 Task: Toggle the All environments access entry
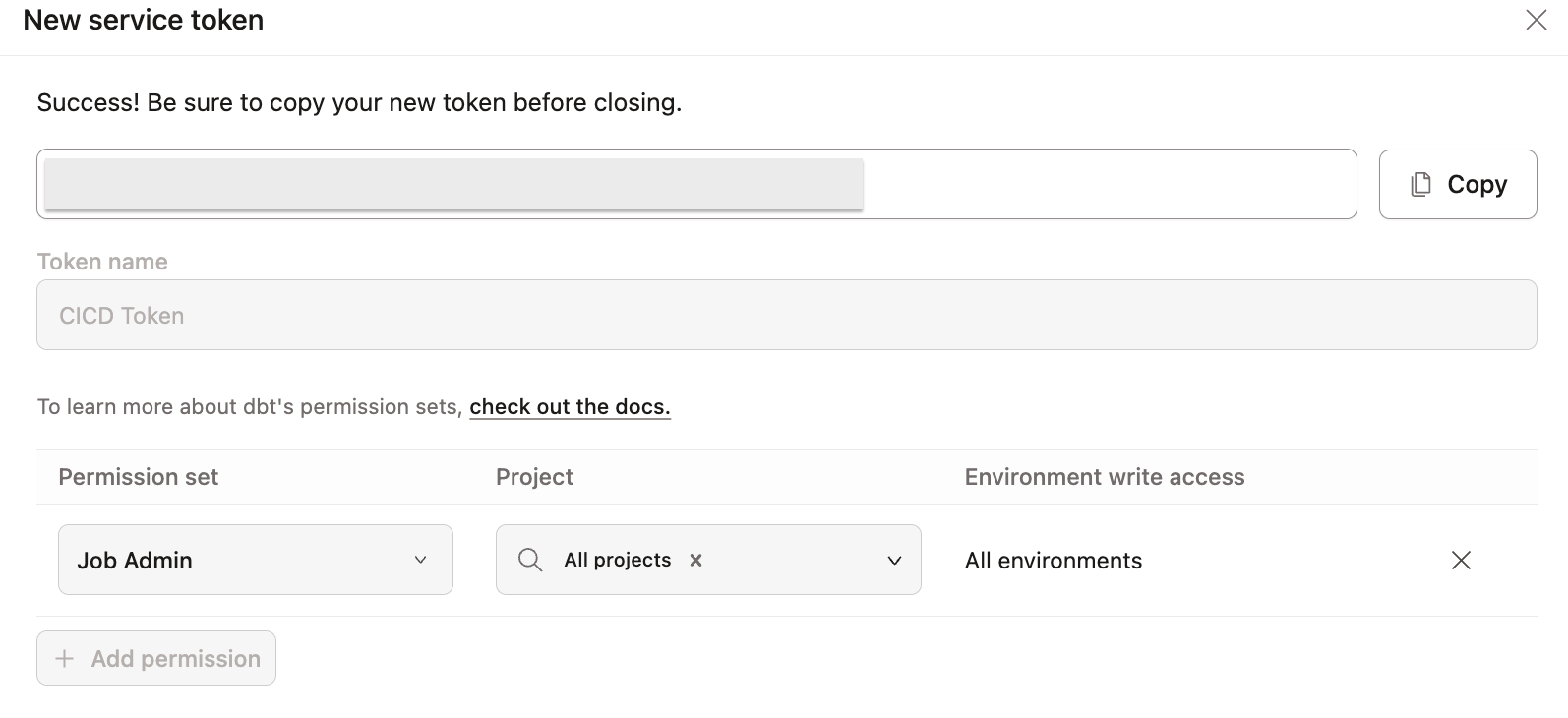tap(1054, 561)
